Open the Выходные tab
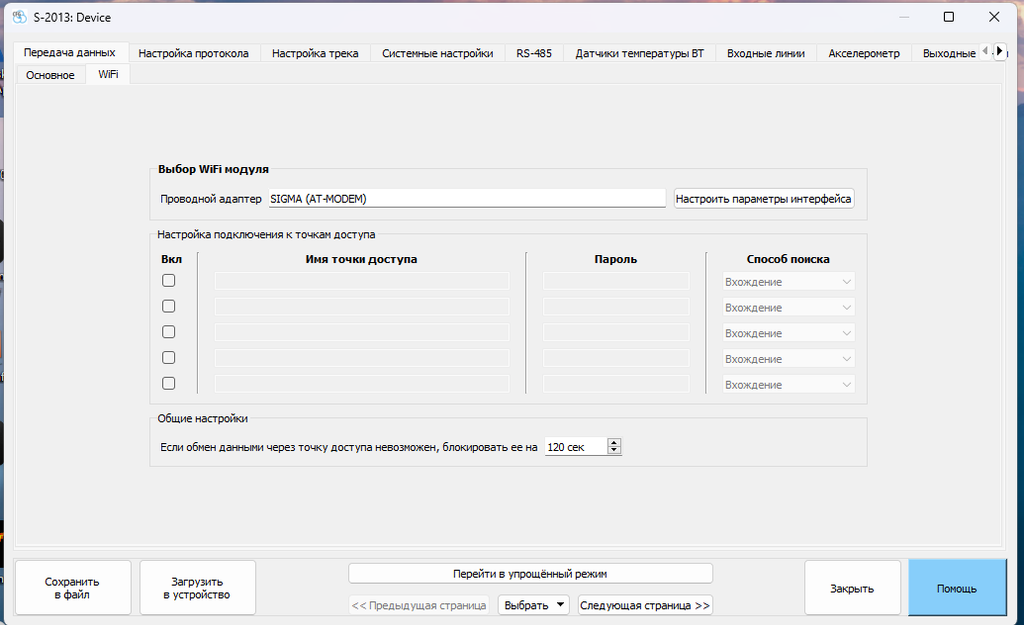 [948, 53]
